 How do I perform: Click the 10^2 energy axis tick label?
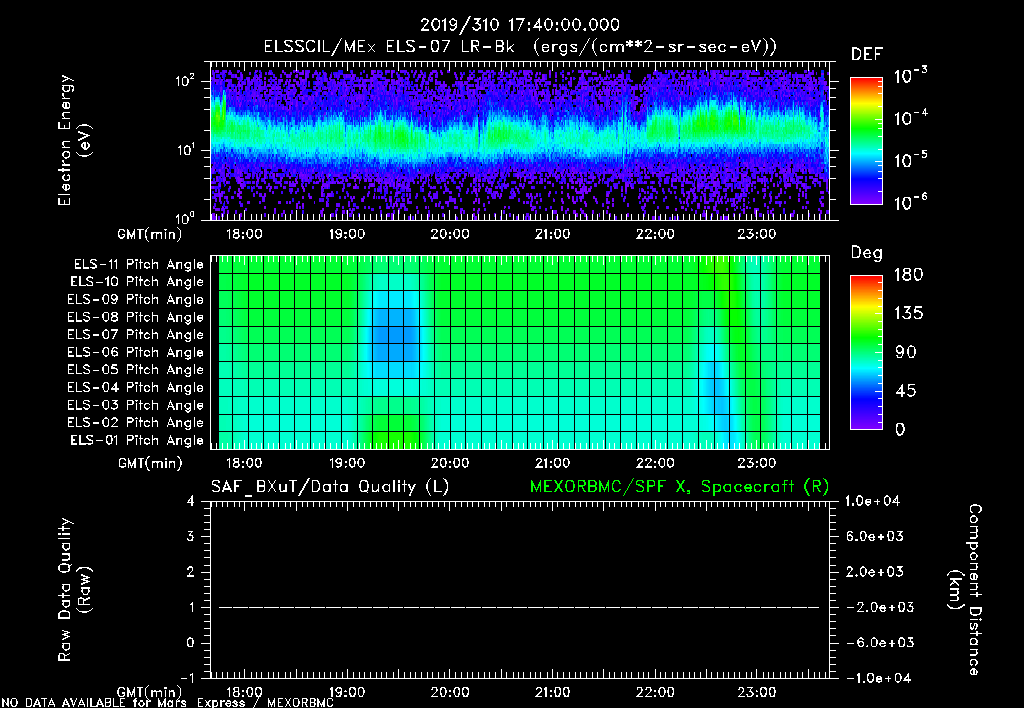point(185,81)
